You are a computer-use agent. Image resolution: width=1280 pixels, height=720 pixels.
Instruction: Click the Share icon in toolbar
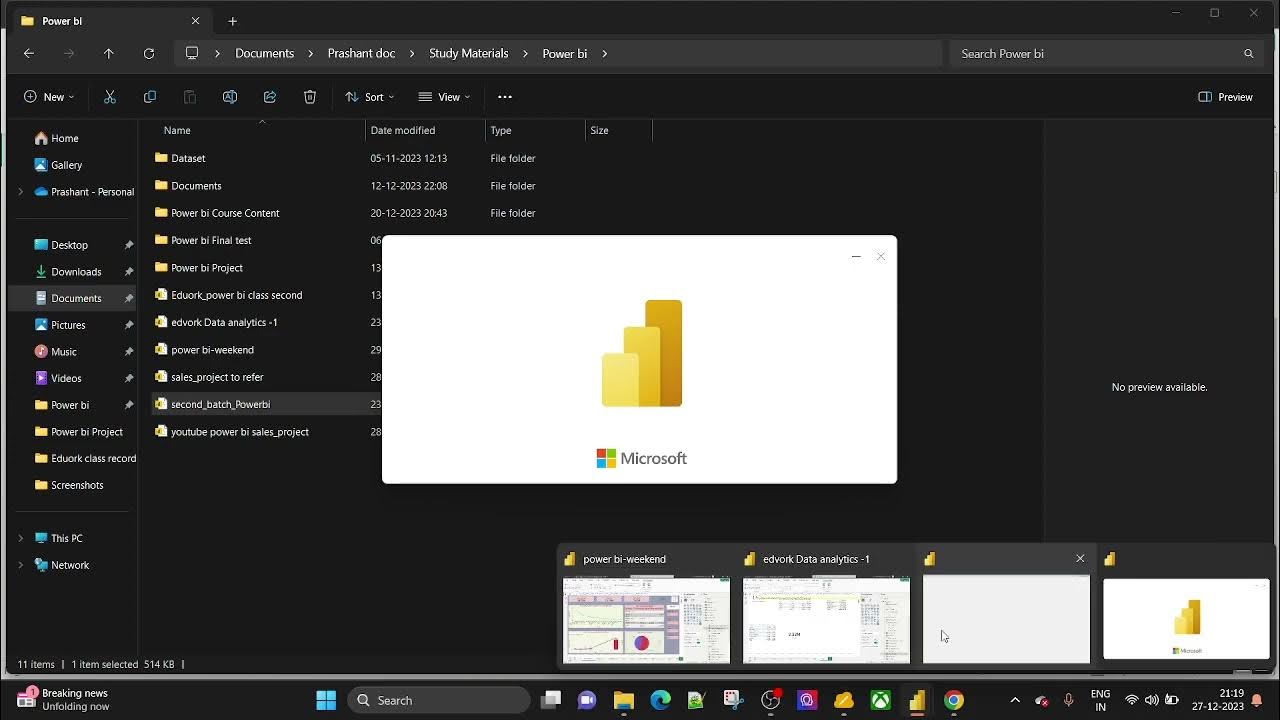pos(270,97)
